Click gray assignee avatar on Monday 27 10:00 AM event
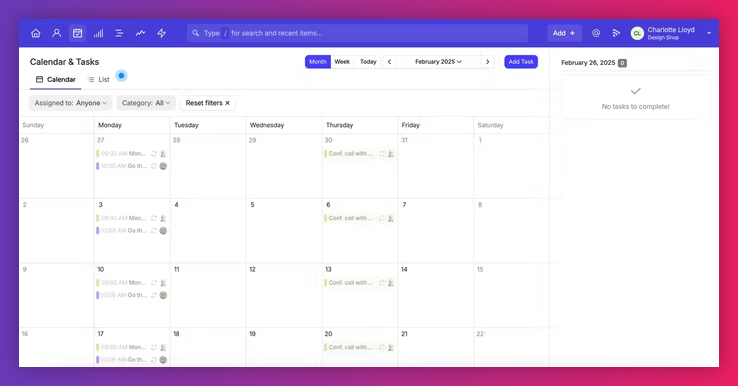Screen dimensions: 738x386 (163, 166)
